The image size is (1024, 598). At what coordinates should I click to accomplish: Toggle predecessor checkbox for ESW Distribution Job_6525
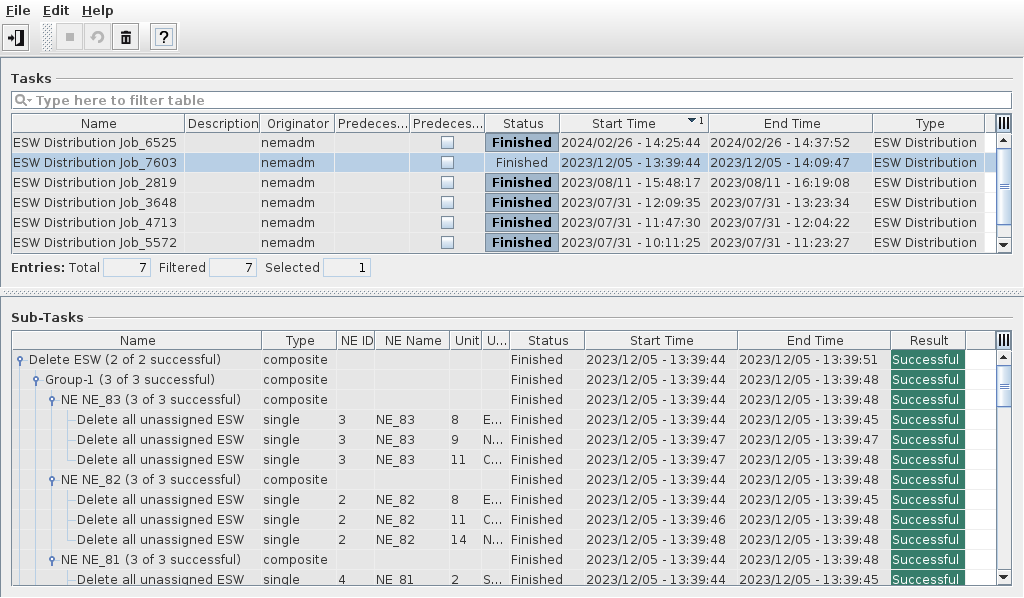(x=447, y=143)
